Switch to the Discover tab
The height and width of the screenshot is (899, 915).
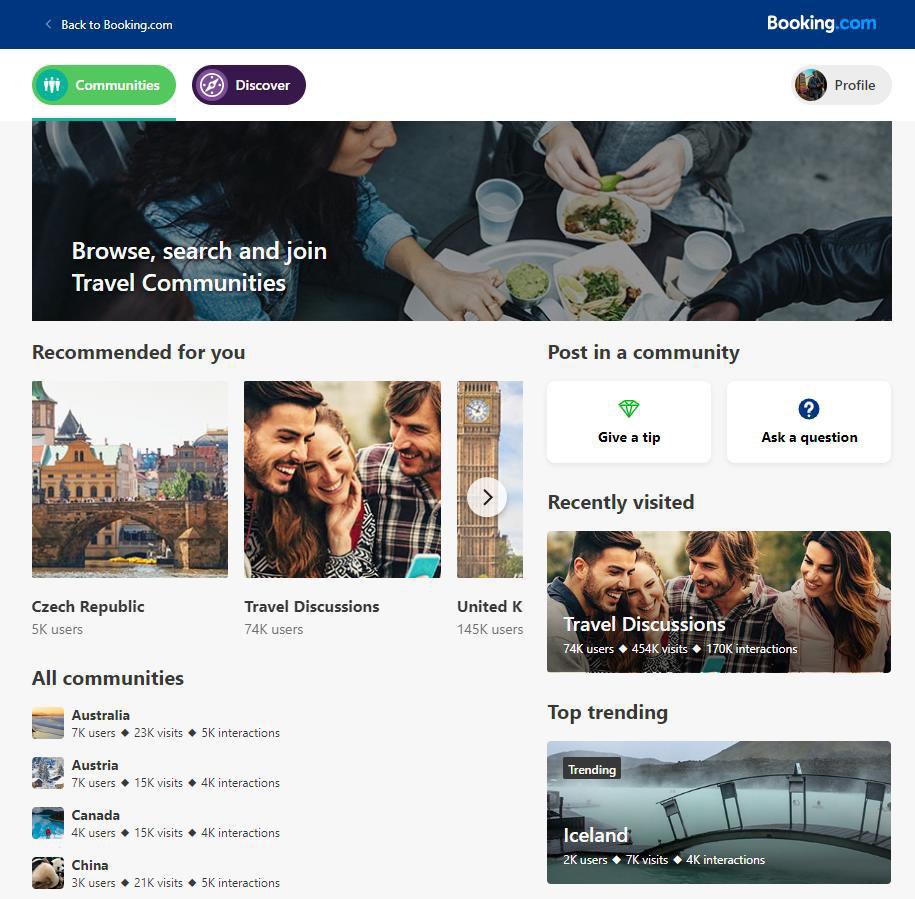(249, 85)
